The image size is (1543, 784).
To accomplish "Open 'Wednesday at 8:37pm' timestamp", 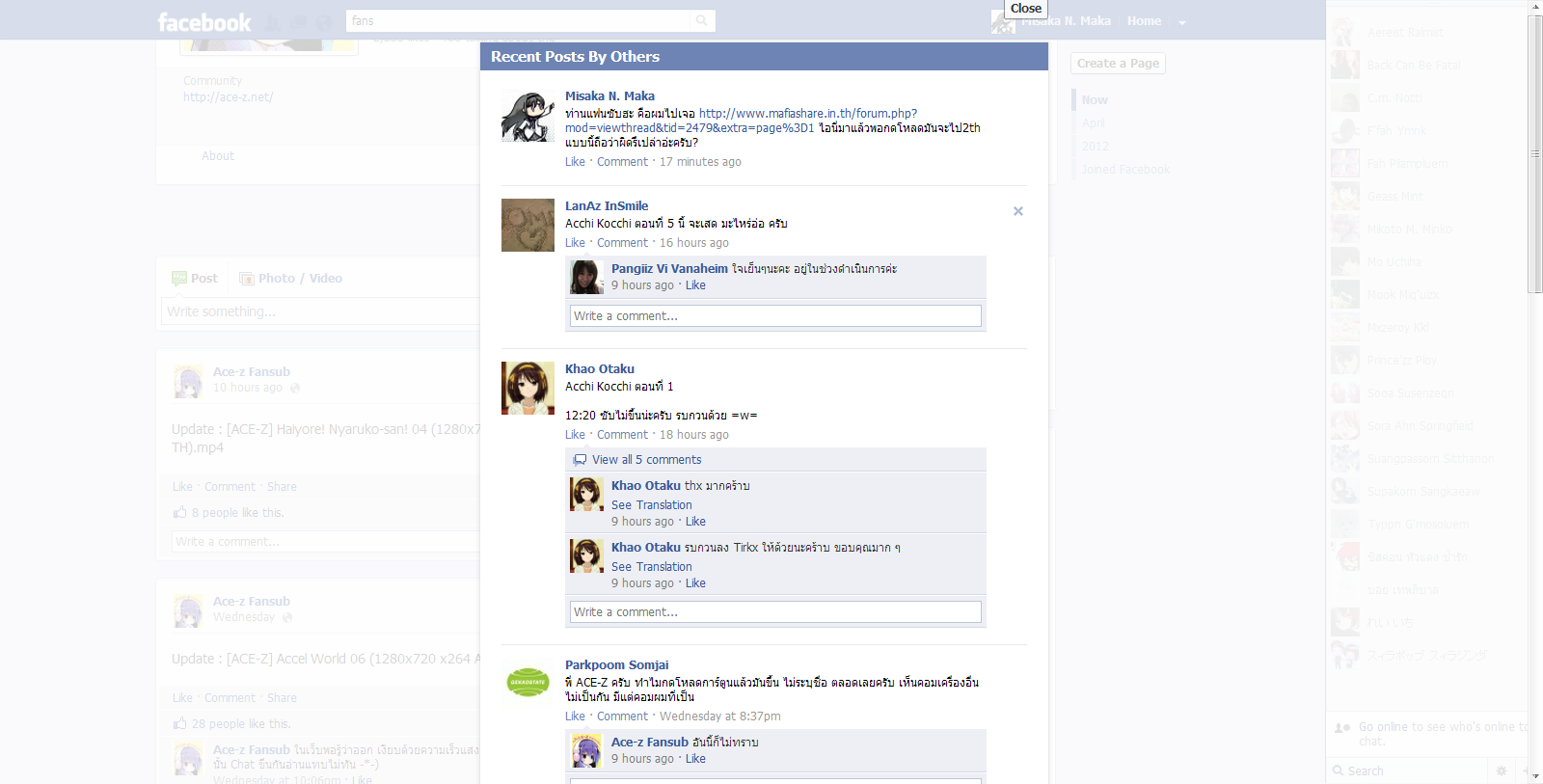I will click(720, 716).
